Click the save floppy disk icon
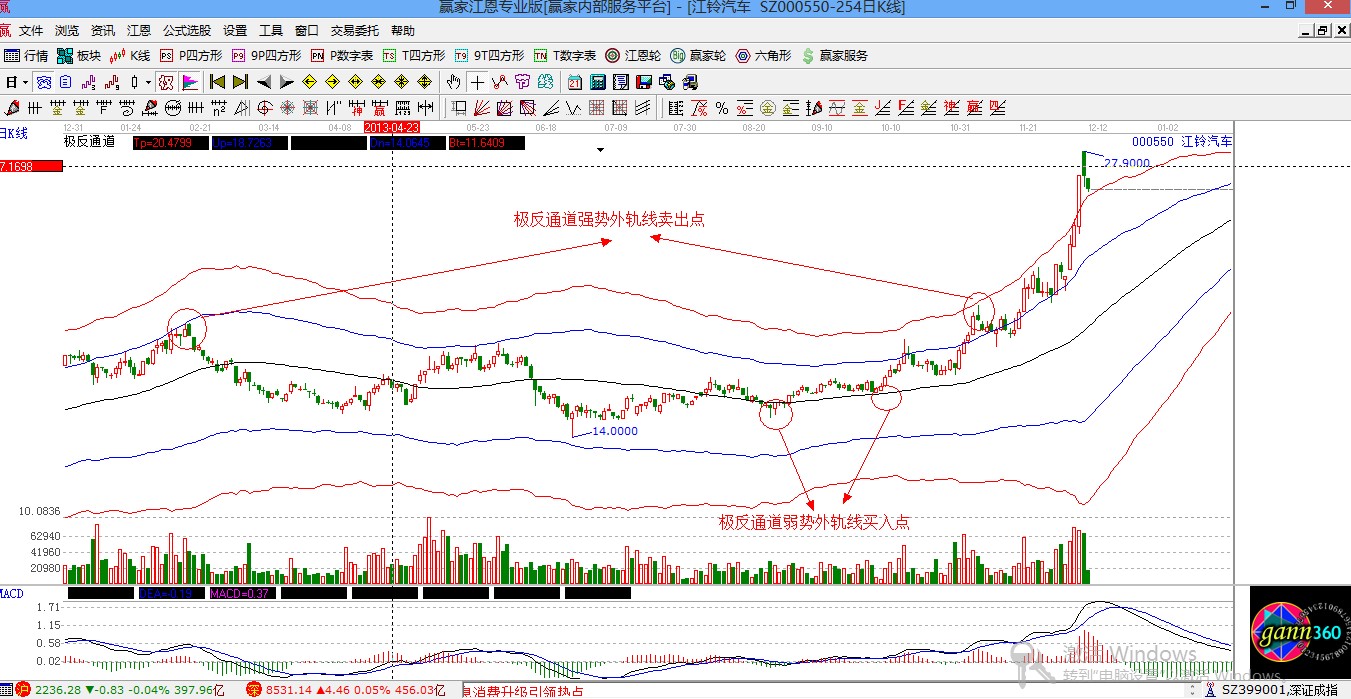The width and height of the screenshot is (1351, 699). point(644,82)
